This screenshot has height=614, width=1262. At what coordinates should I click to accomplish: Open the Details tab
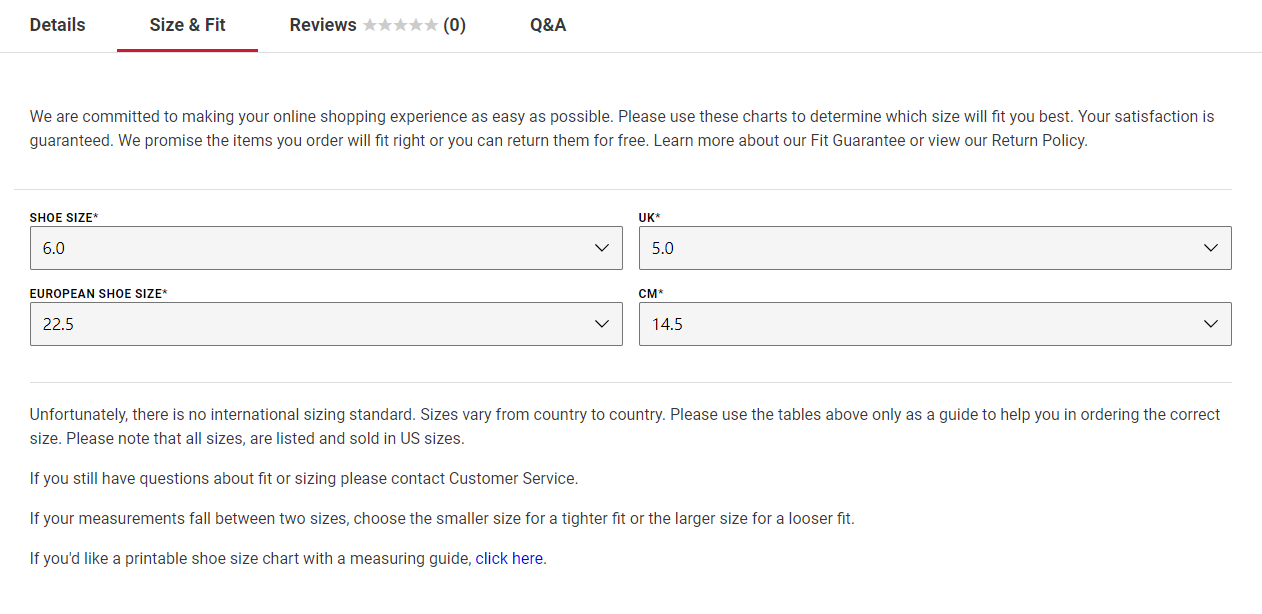(x=57, y=25)
